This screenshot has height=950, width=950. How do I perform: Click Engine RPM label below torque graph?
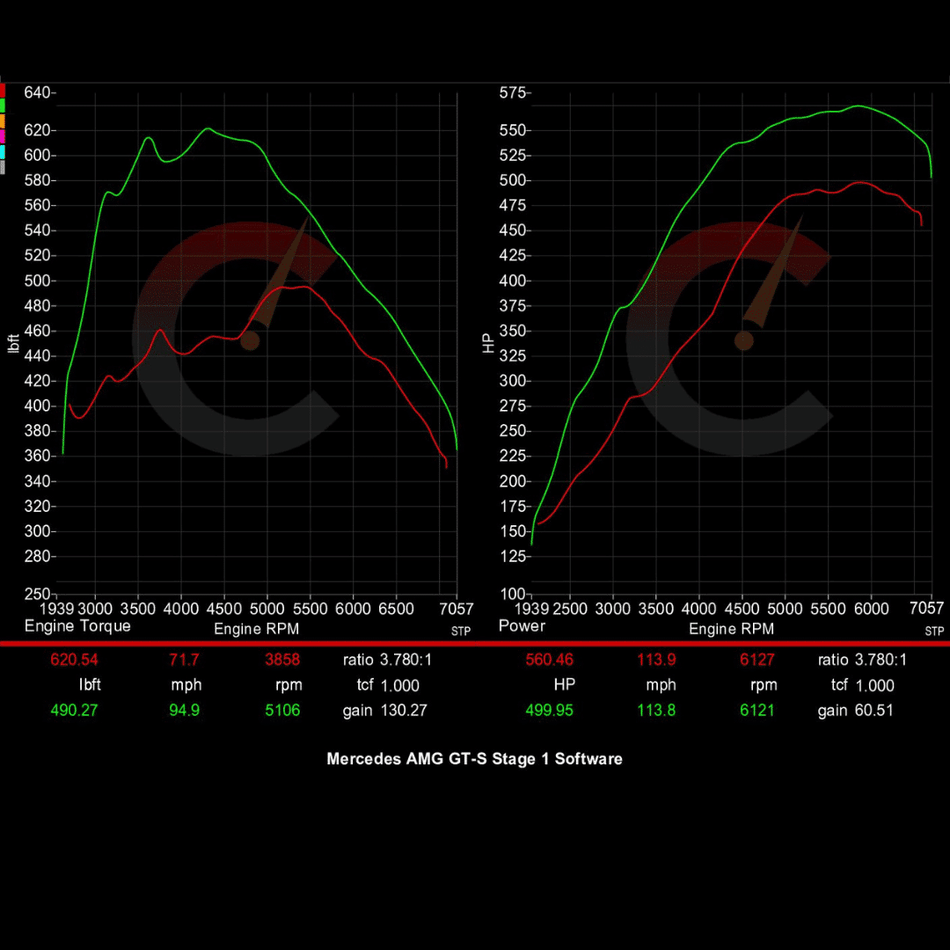256,629
